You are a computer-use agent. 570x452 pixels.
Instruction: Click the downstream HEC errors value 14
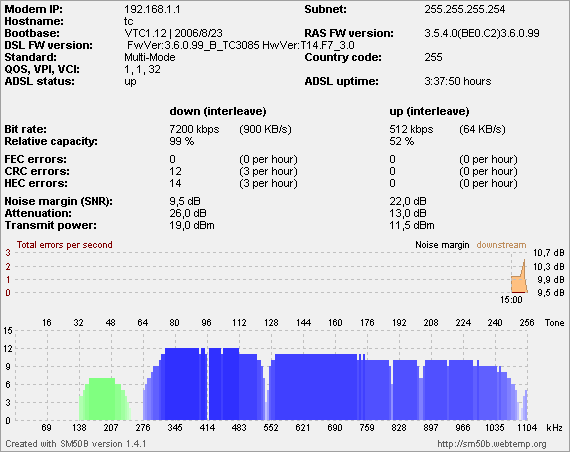pyautogui.click(x=175, y=183)
